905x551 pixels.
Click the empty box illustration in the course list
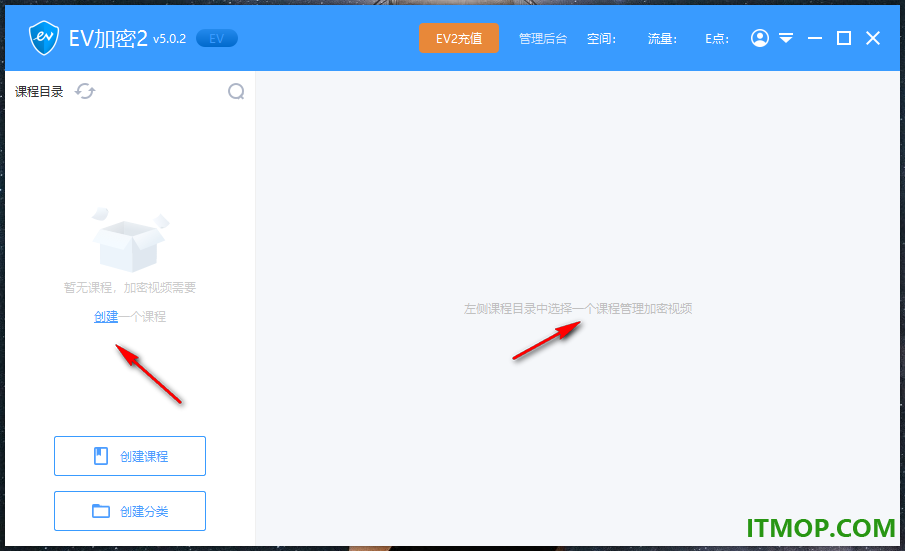pyautogui.click(x=130, y=239)
